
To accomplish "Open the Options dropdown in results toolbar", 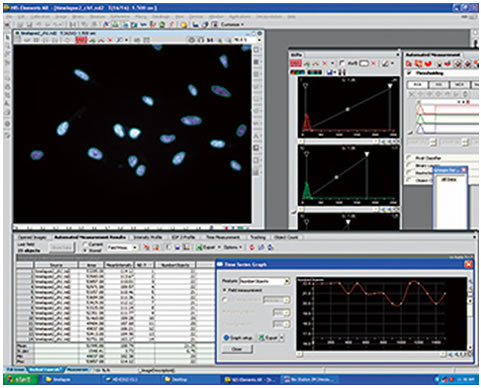I will click(232, 247).
